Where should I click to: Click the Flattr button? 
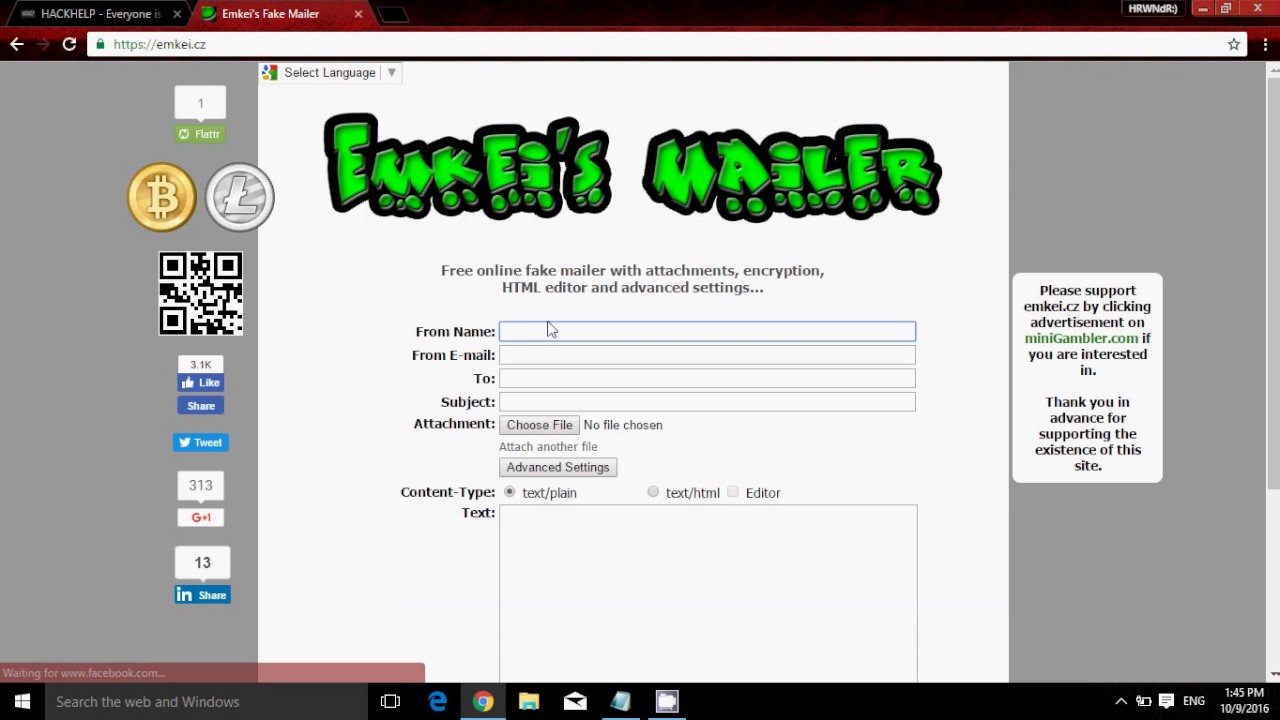(x=200, y=134)
